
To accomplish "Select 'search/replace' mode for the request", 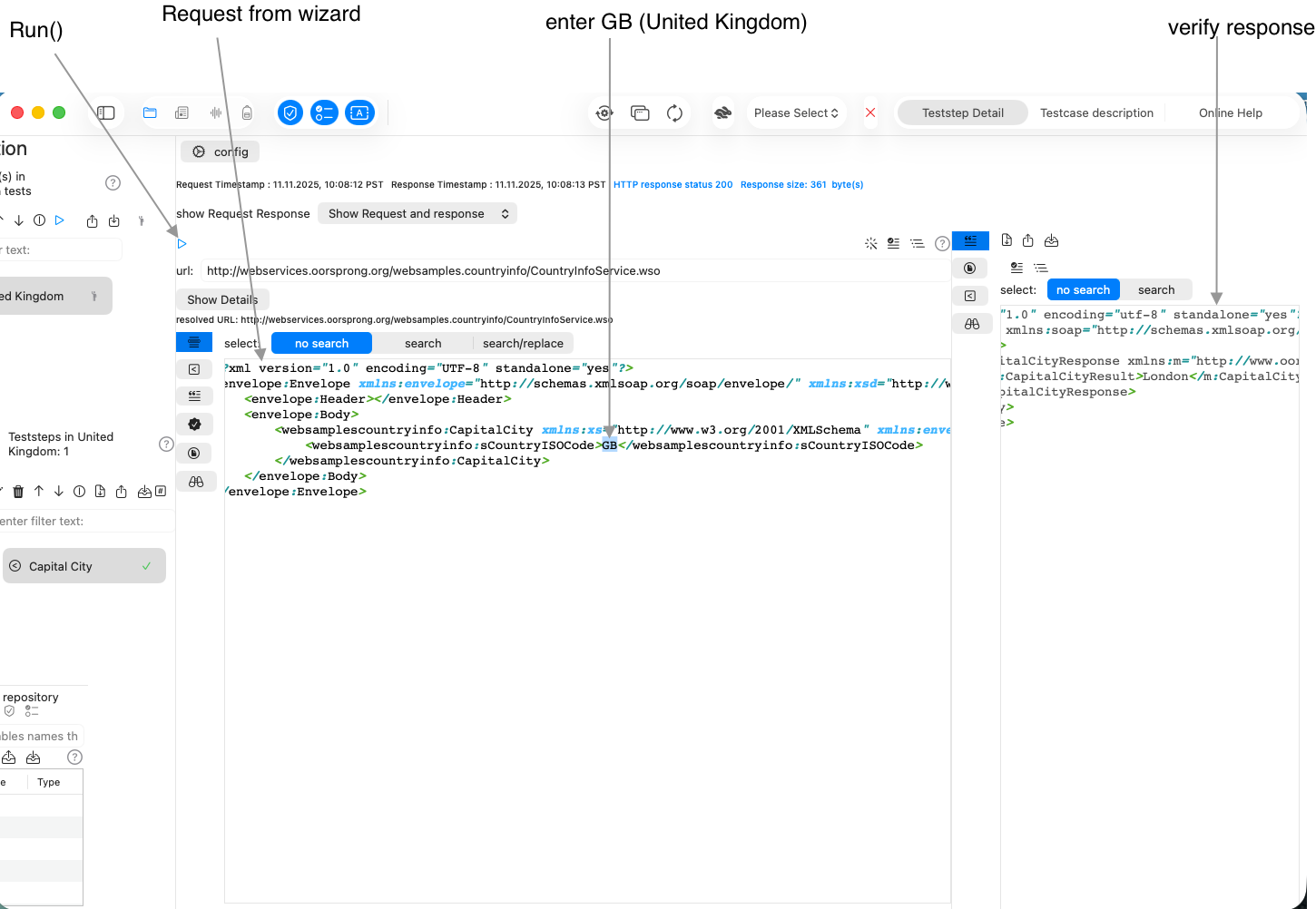I will [523, 344].
